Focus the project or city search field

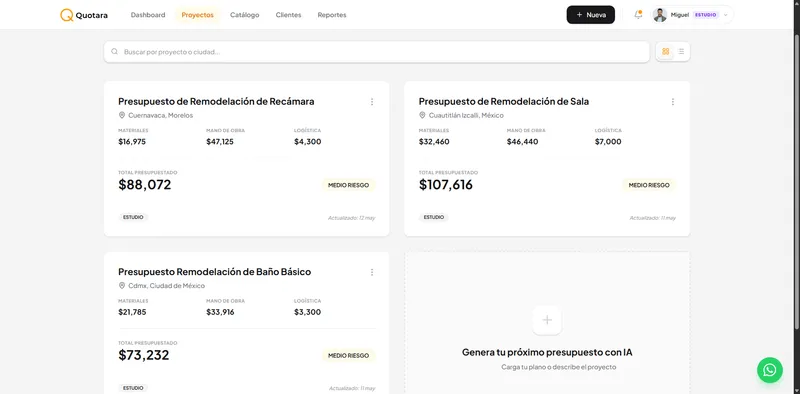(377, 52)
